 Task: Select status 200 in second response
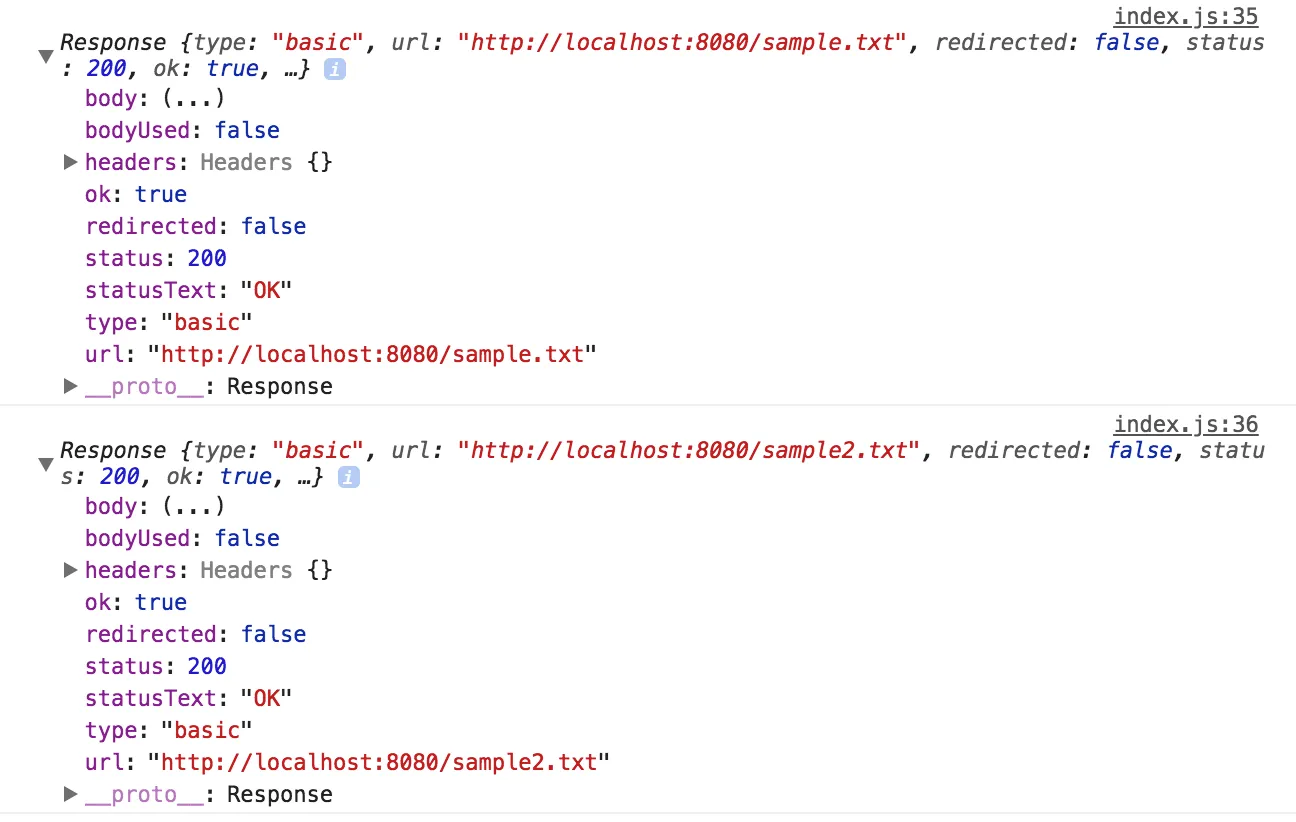pyautogui.click(x=207, y=666)
